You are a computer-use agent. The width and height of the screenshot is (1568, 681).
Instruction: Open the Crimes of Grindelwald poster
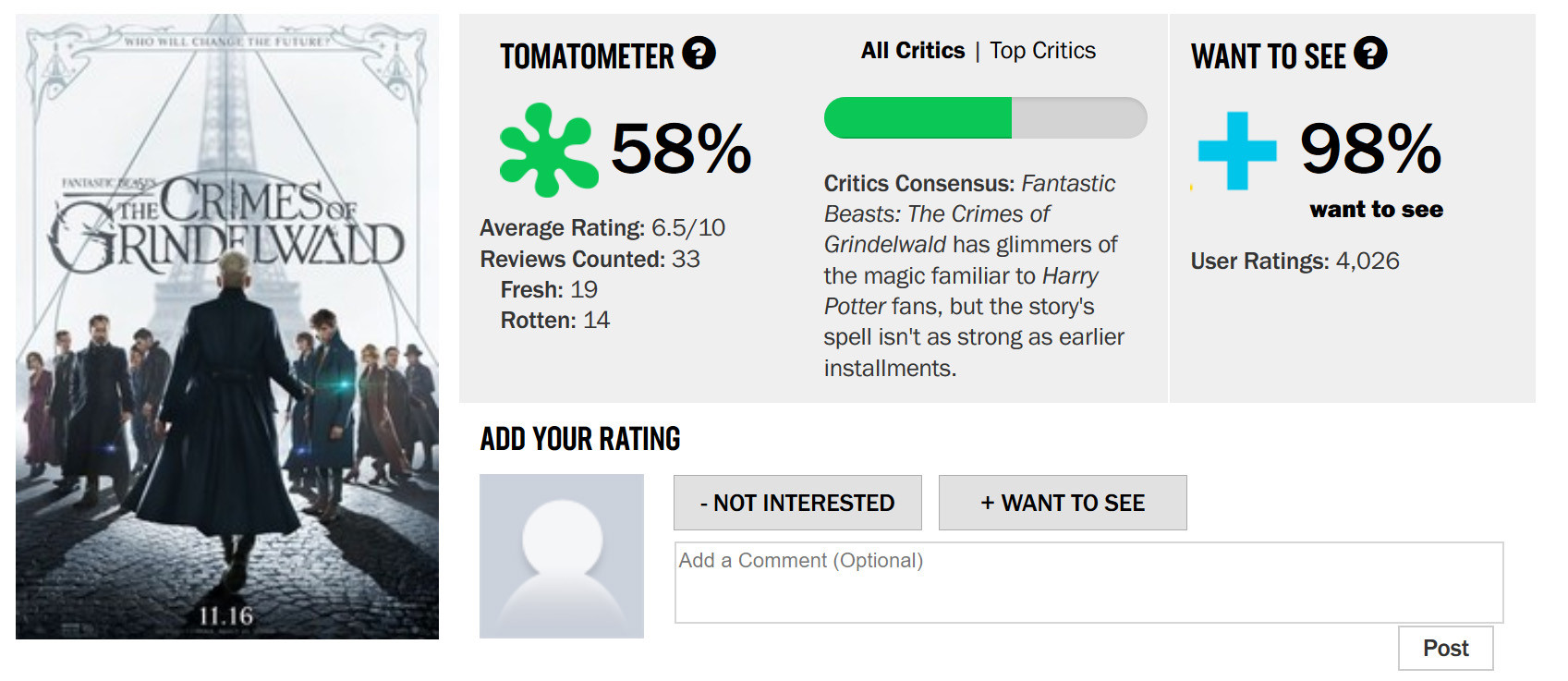pos(227,326)
